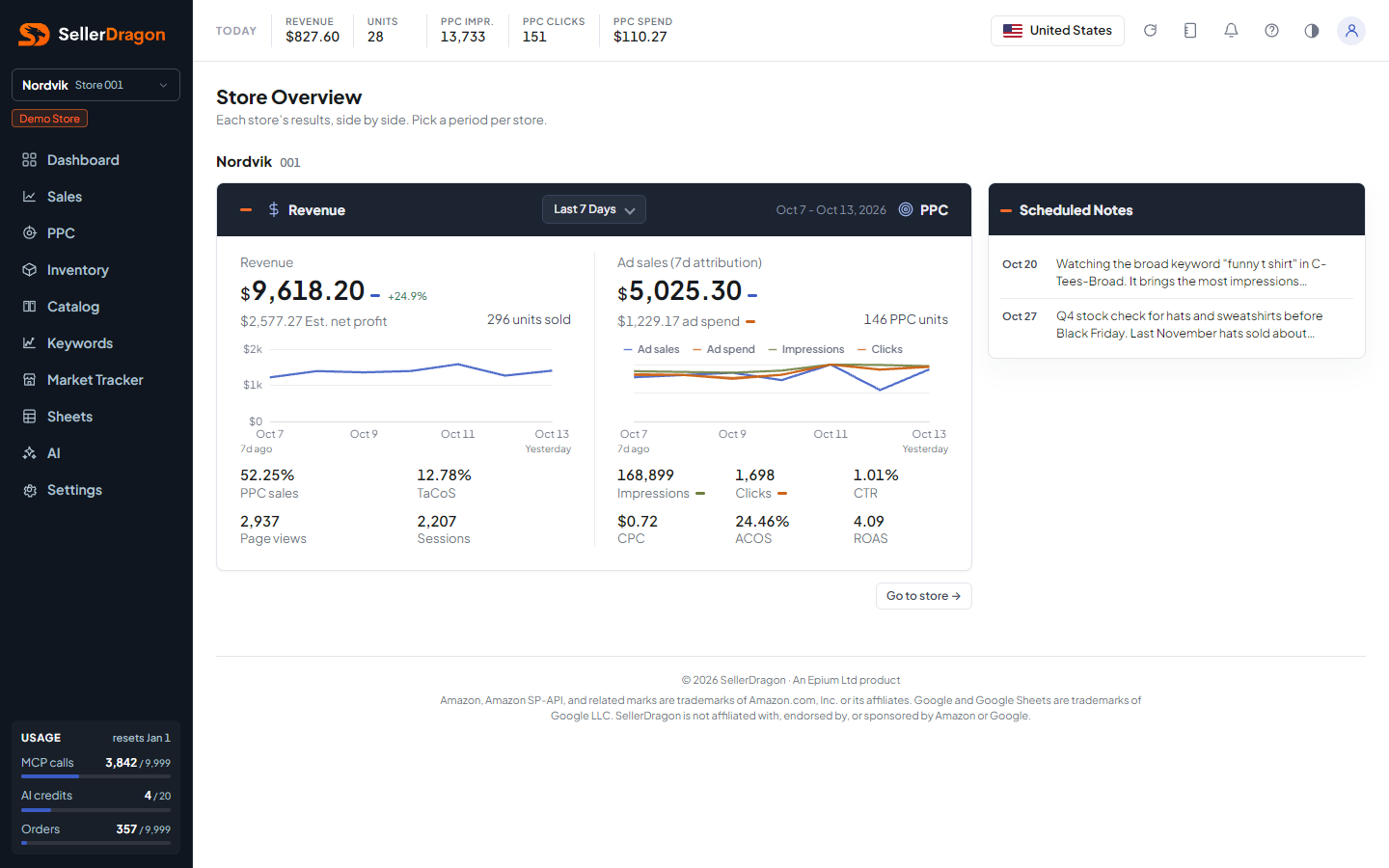Toggle Impressions series in chart legend
Image resolution: width=1389 pixels, height=868 pixels.
coord(806,349)
